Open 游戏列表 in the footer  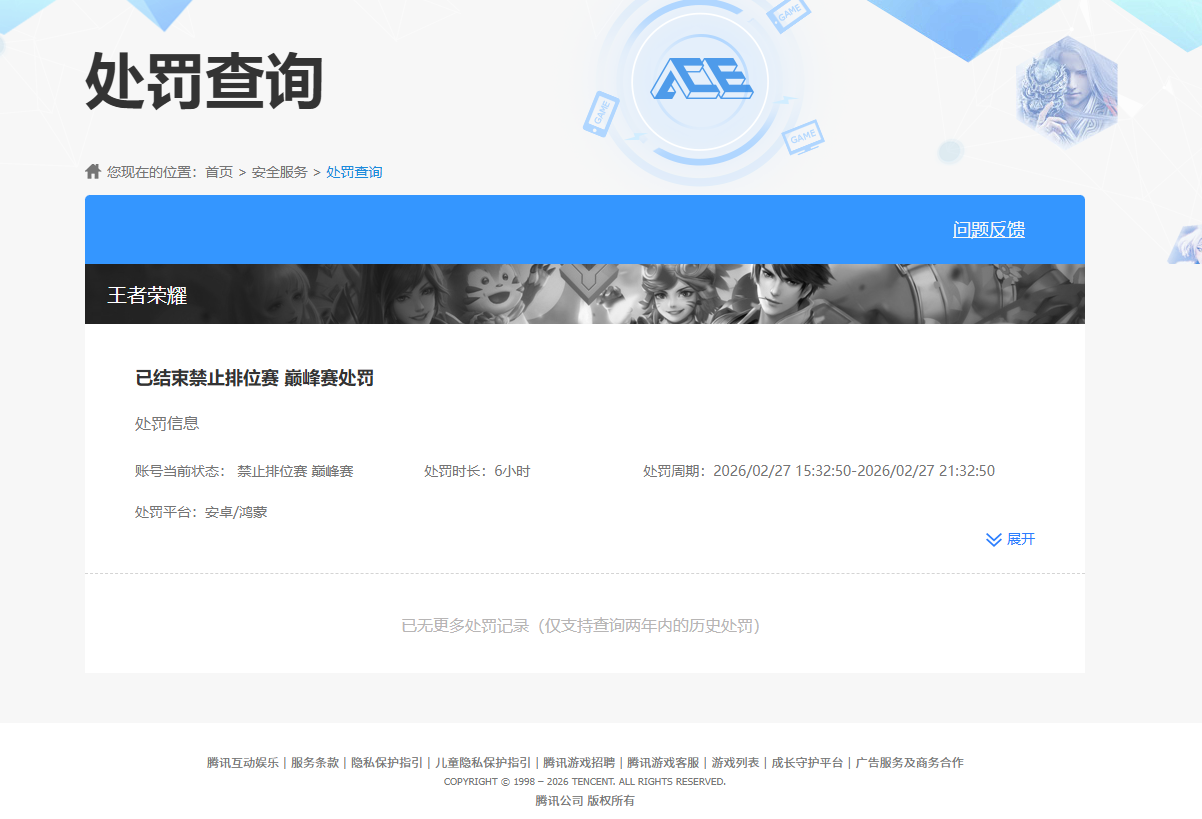735,763
